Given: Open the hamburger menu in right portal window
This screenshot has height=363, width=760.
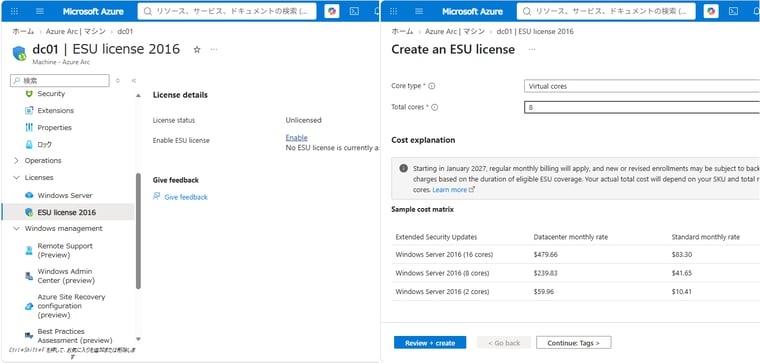Looking at the screenshot, I should pos(419,11).
